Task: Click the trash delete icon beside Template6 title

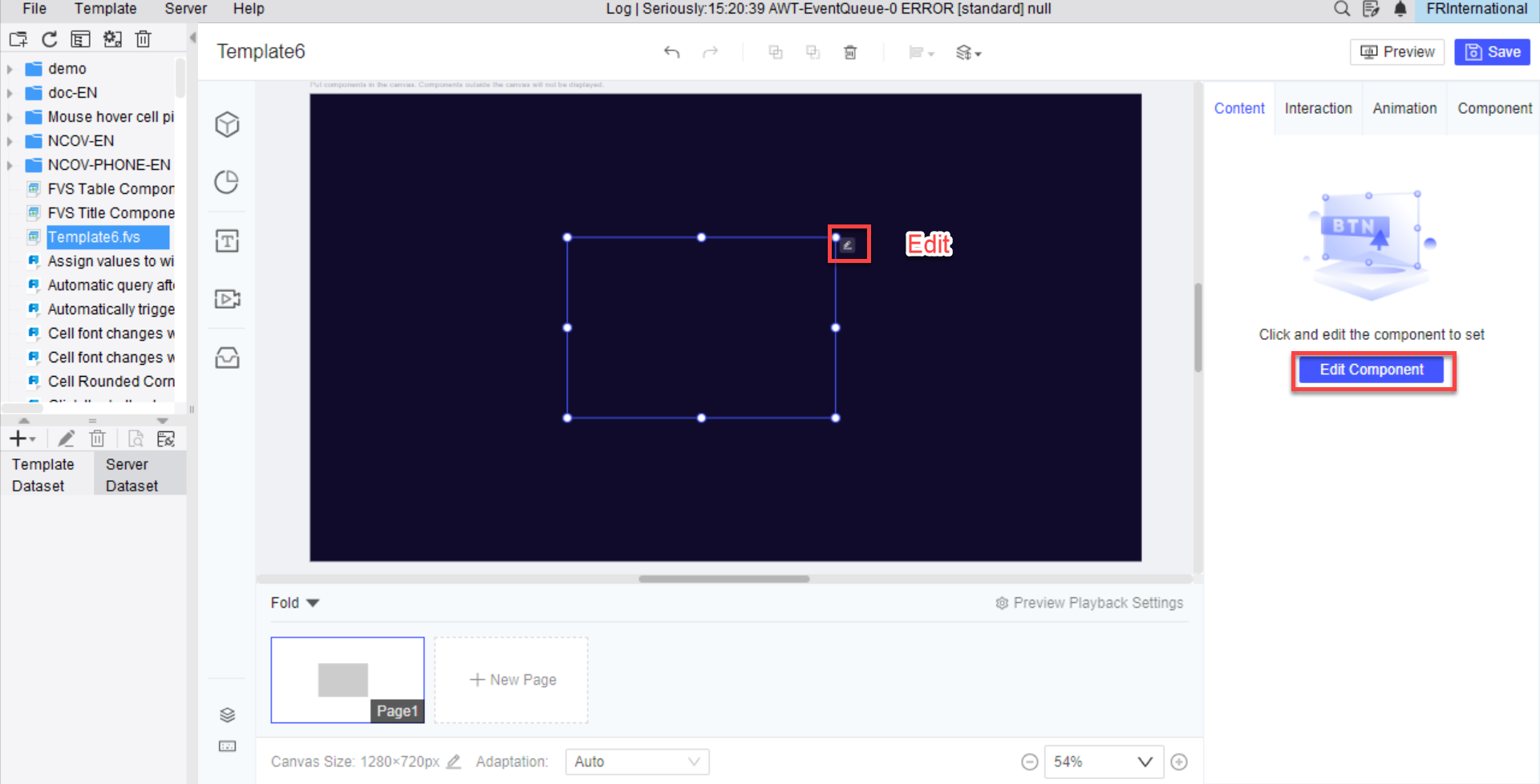Action: click(850, 52)
